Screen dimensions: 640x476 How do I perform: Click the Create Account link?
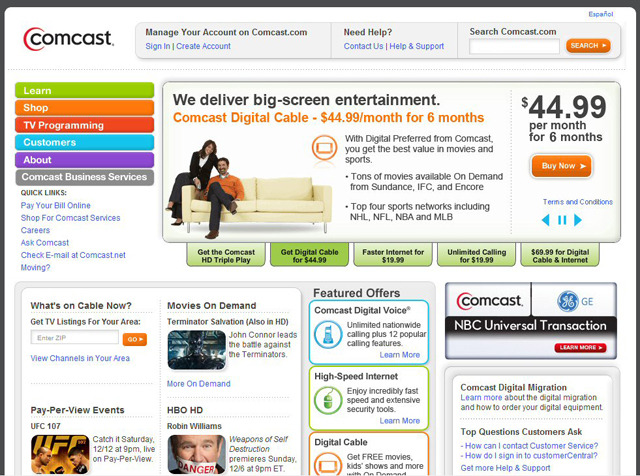pyautogui.click(x=203, y=46)
